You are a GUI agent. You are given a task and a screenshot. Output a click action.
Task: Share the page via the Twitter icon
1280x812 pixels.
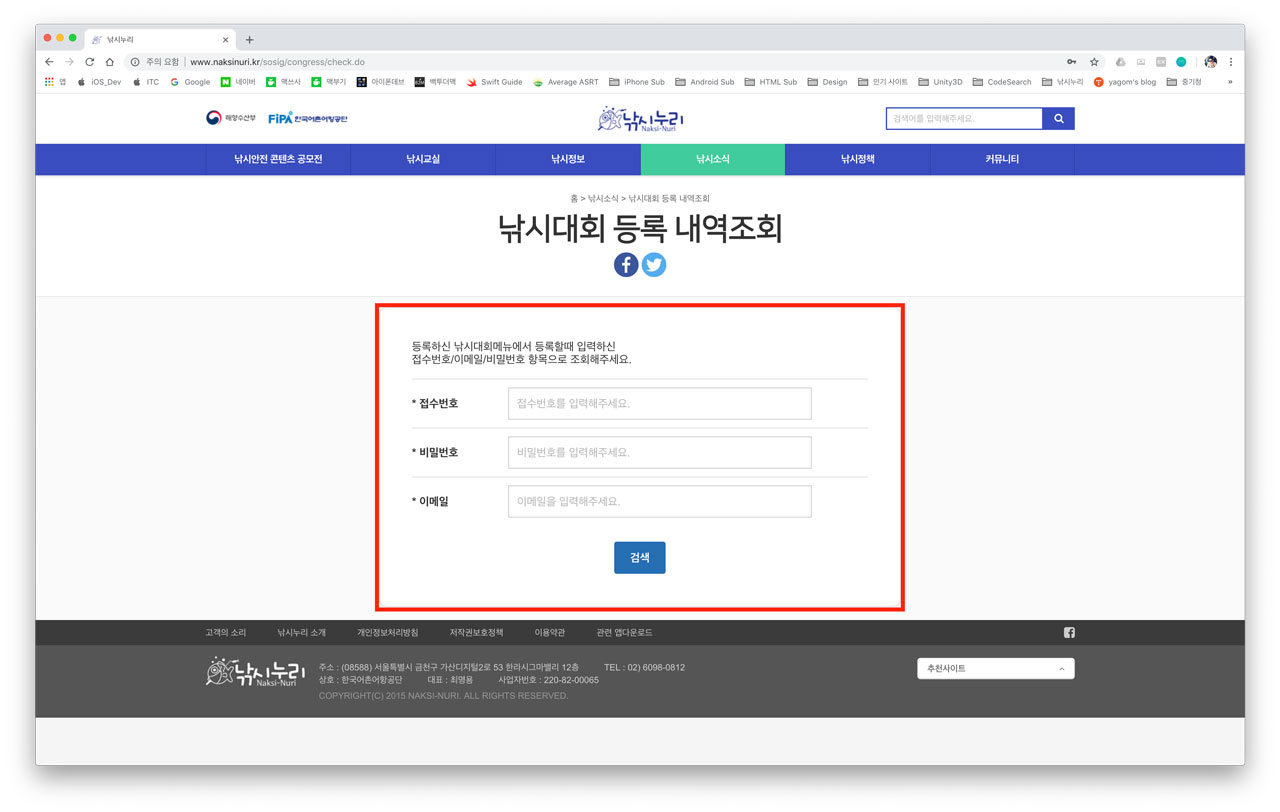(x=653, y=264)
